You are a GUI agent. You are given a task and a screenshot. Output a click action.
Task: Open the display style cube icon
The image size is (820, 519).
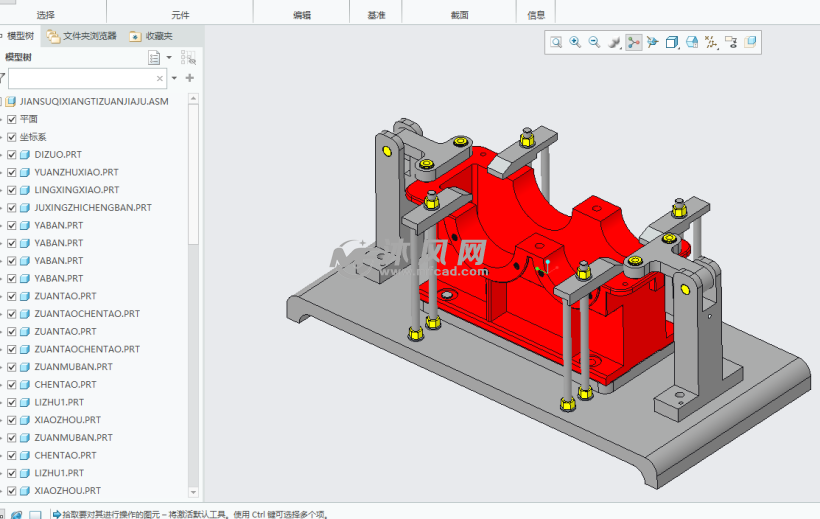(x=672, y=42)
